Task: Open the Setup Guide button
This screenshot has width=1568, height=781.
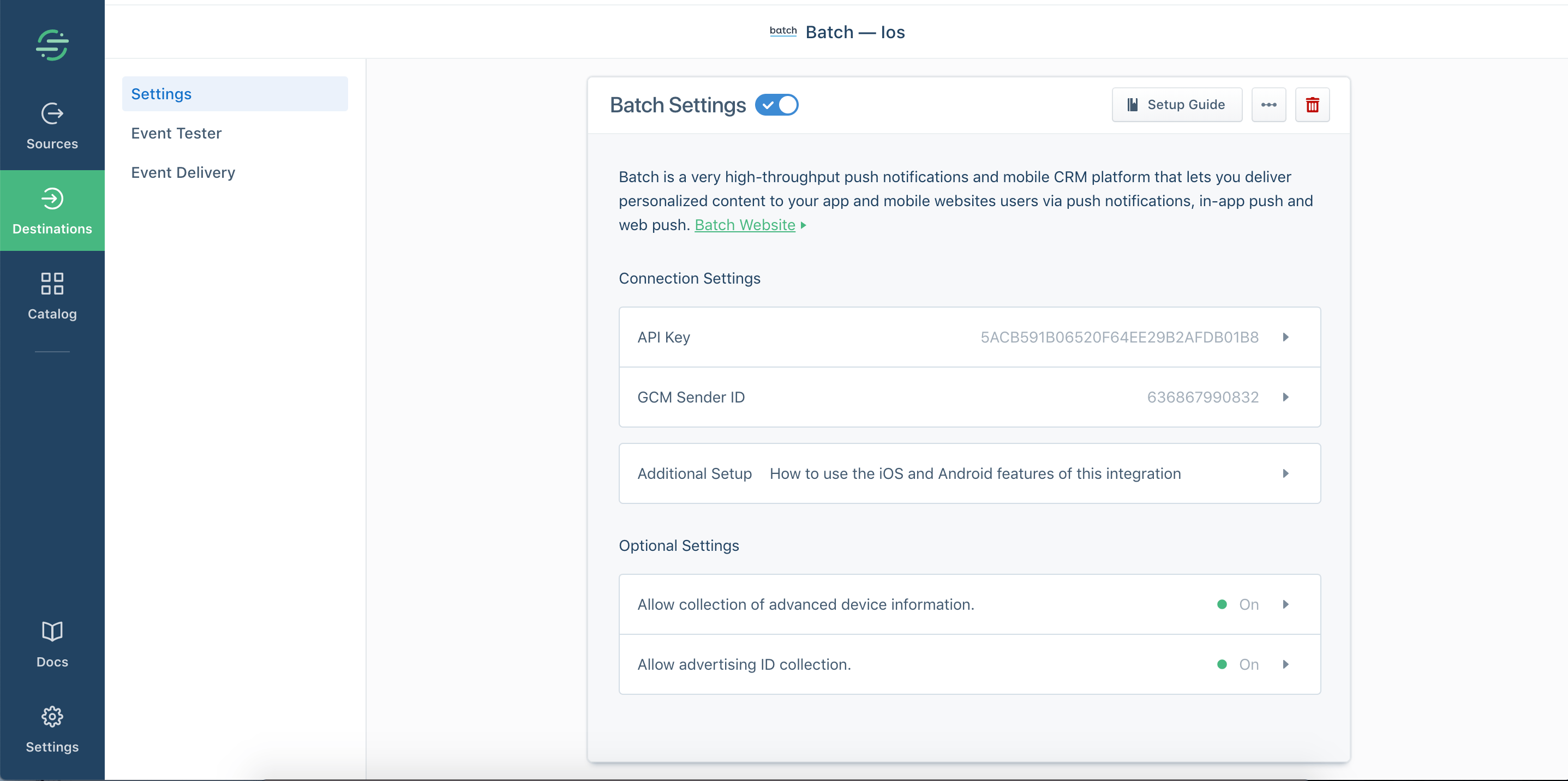Action: pyautogui.click(x=1177, y=105)
